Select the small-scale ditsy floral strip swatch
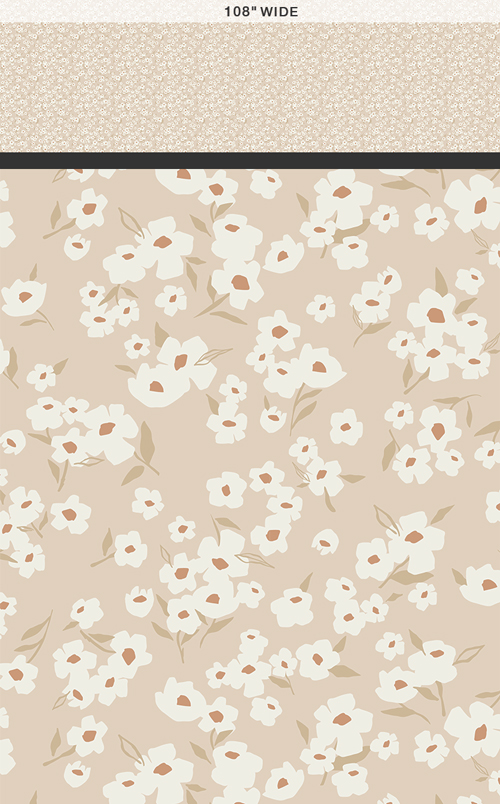 point(250,87)
